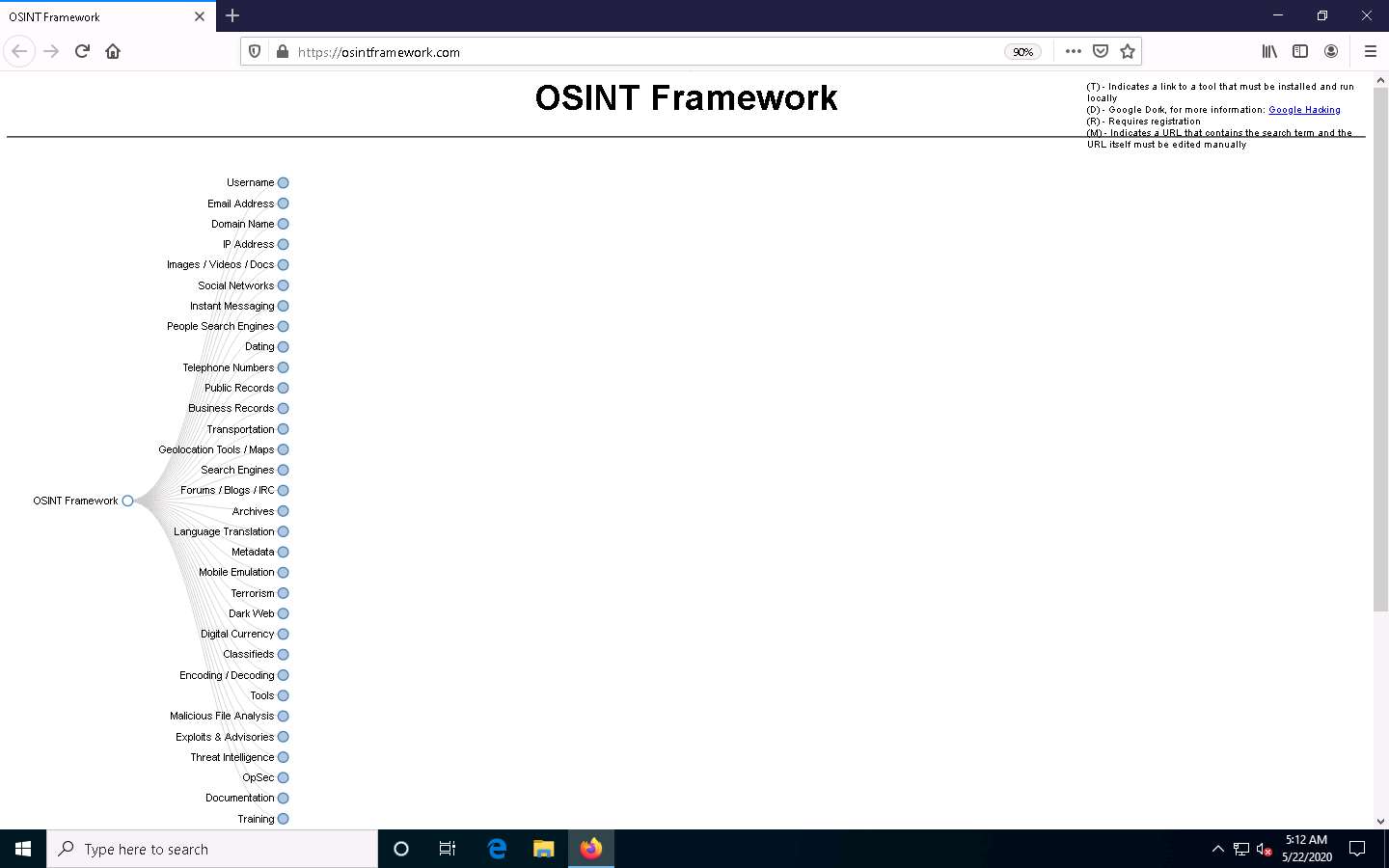Open page actions three-dot menu
The height and width of the screenshot is (868, 1389).
click(1073, 51)
